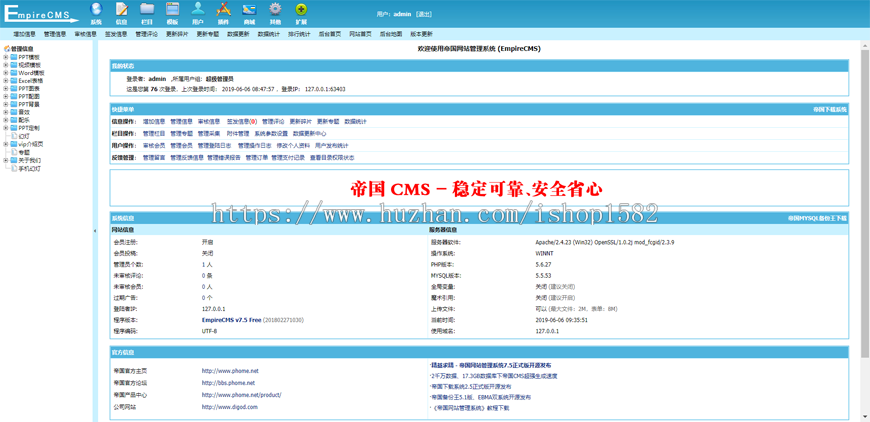Open the 商城 card icon menu

249,13
